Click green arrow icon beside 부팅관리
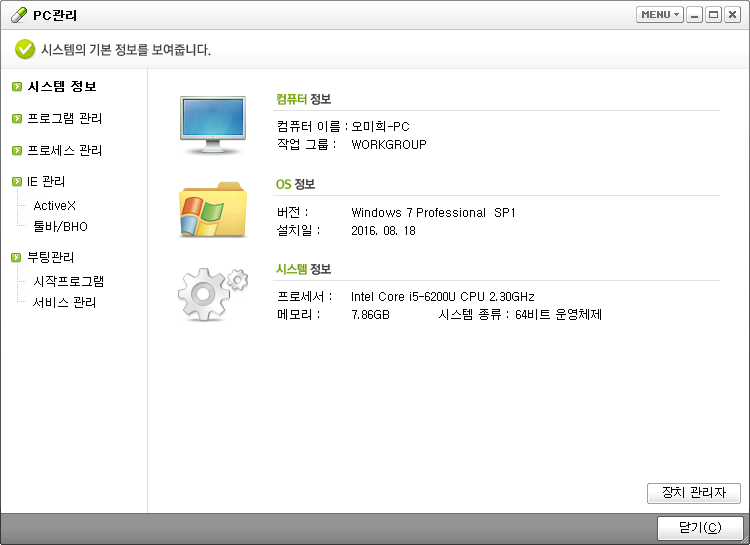The width and height of the screenshot is (750, 545). point(16,257)
